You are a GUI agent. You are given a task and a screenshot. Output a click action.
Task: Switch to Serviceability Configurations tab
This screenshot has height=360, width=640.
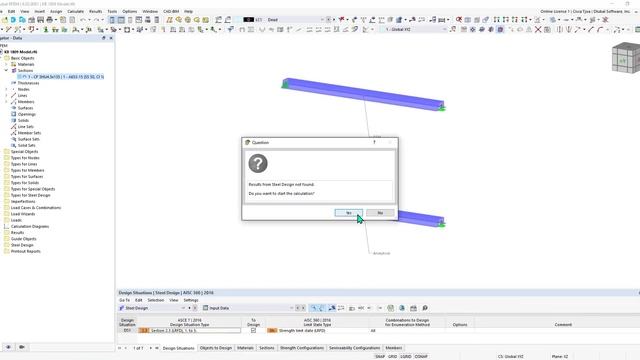pyautogui.click(x=354, y=348)
